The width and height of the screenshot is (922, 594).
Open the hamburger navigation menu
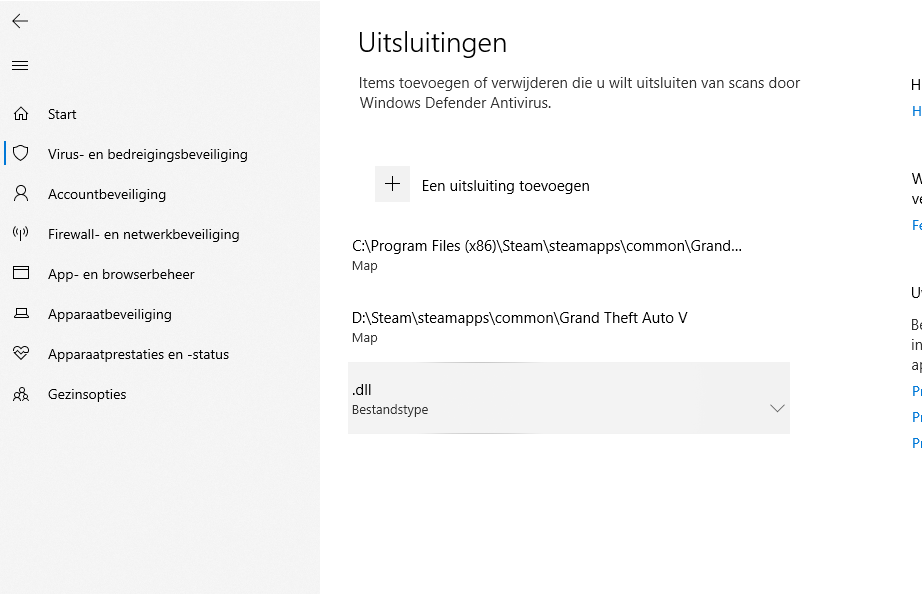coord(20,66)
